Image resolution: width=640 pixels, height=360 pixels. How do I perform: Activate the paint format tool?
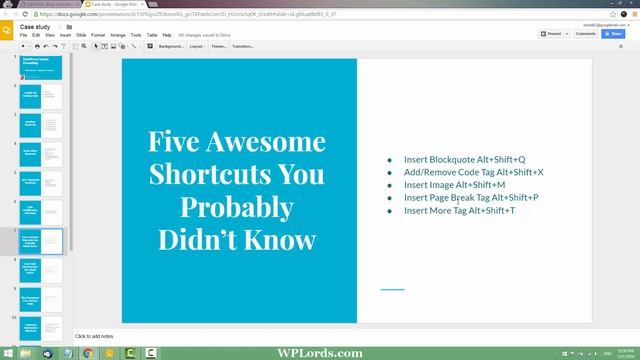pos(63,47)
